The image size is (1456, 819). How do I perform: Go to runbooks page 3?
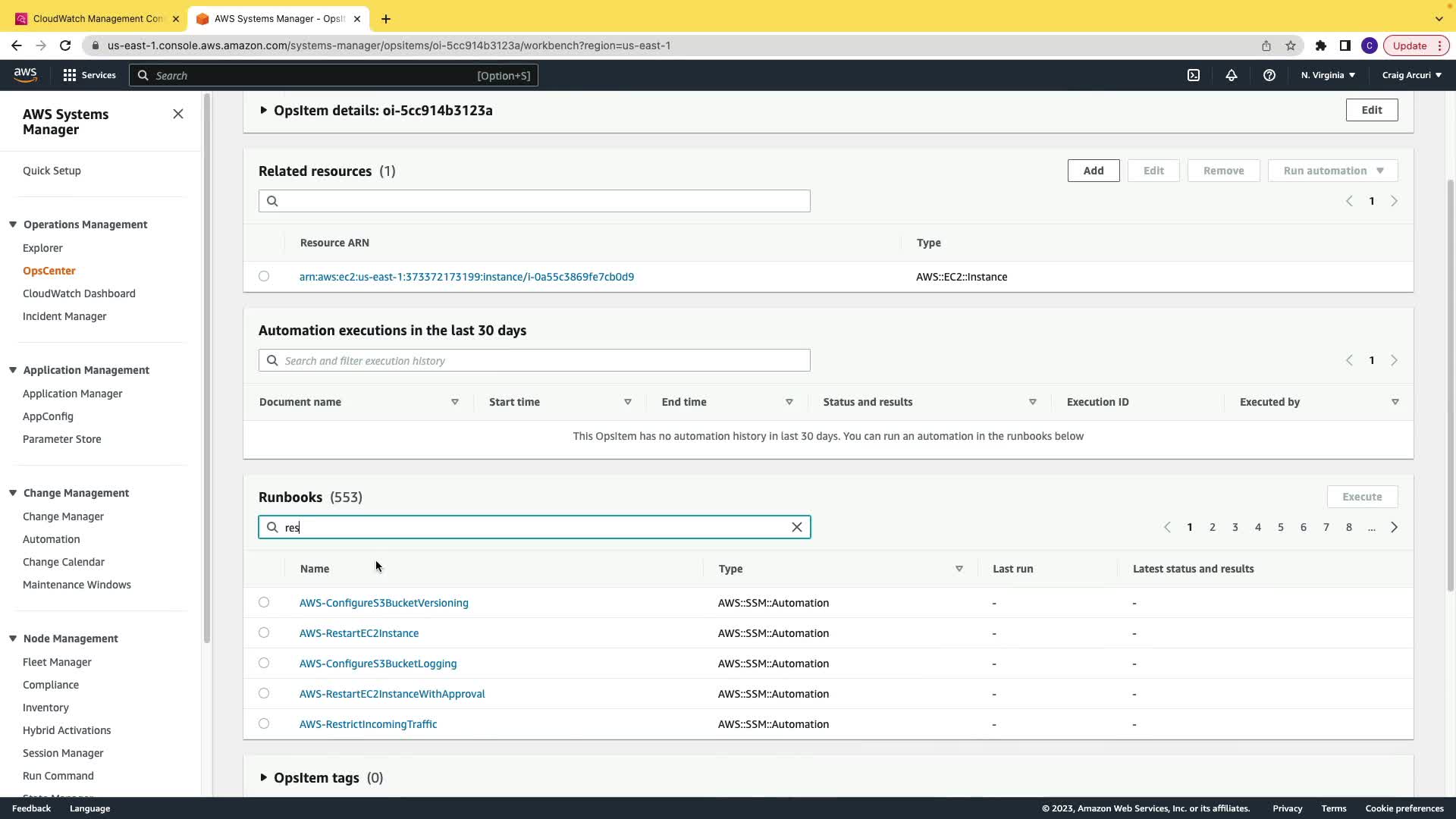click(x=1235, y=527)
